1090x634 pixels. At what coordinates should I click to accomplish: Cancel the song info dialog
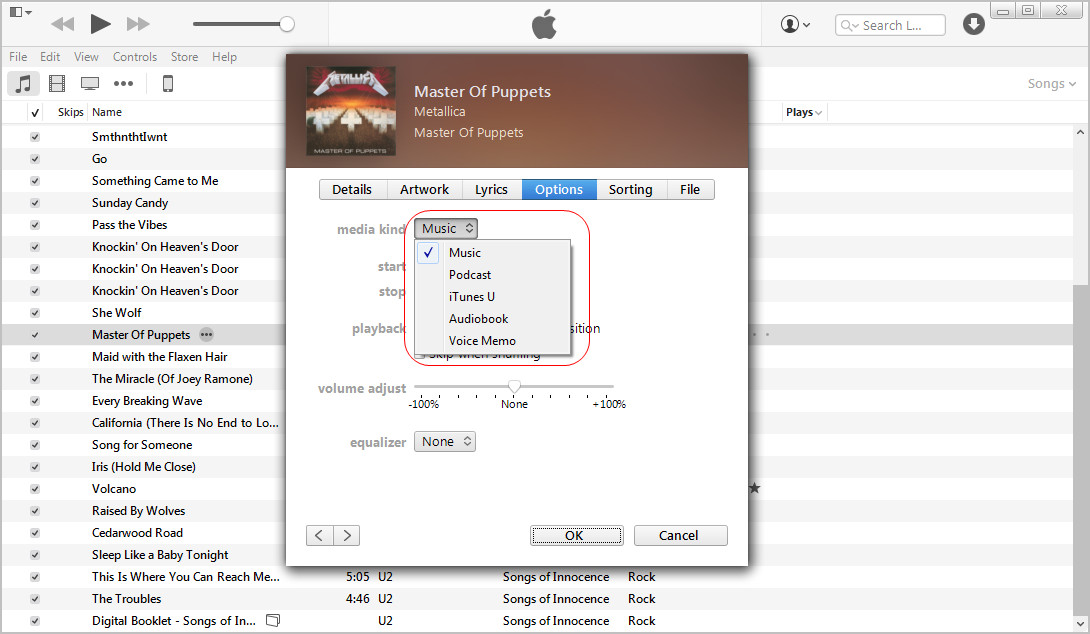point(681,535)
